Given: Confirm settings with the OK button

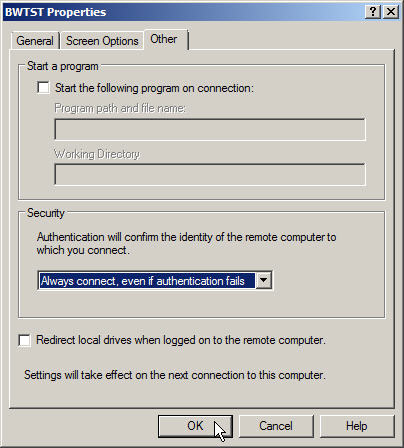Looking at the screenshot, I should [x=195, y=426].
